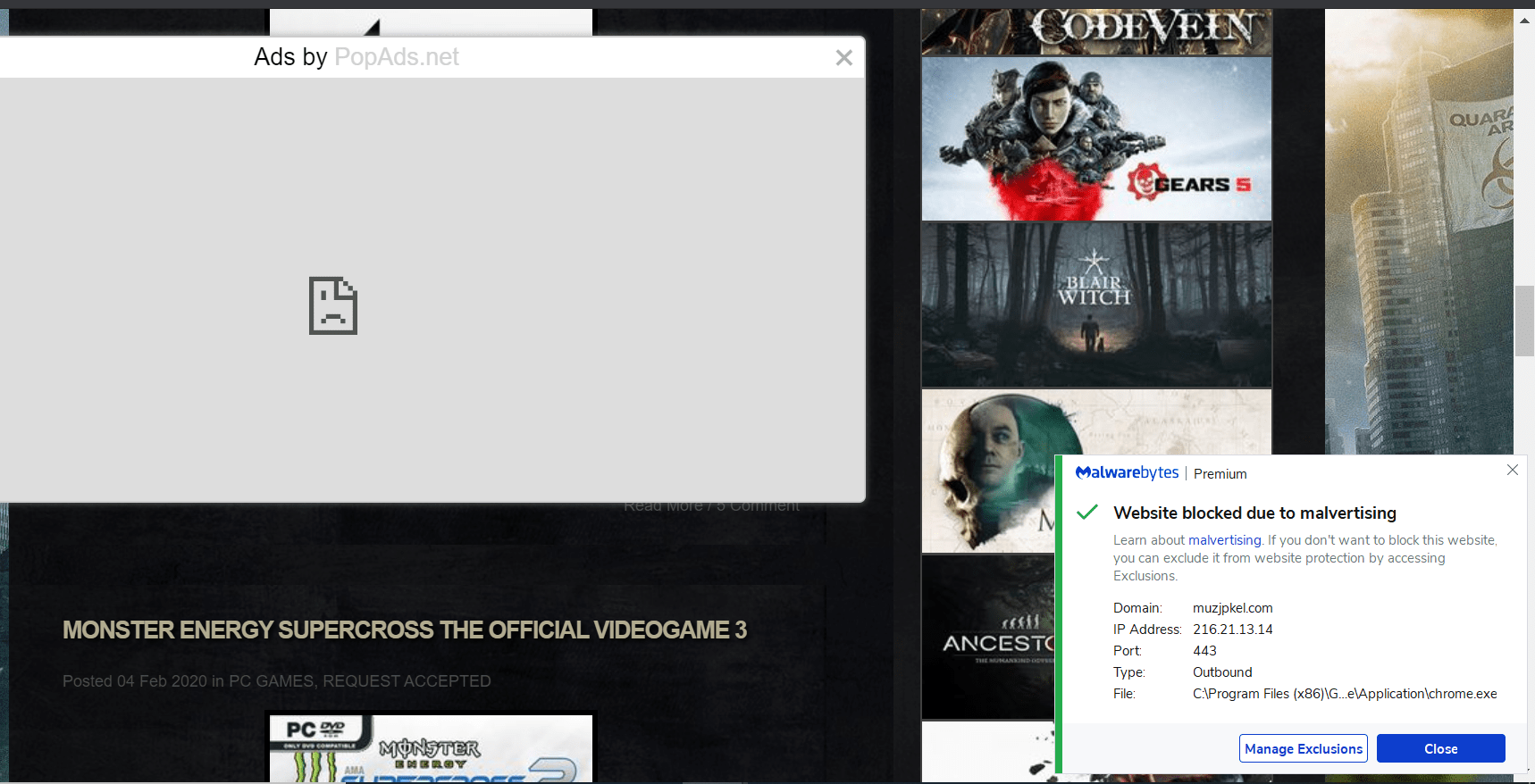
Task: Open the Gears 5 game thumbnail
Action: (1096, 138)
